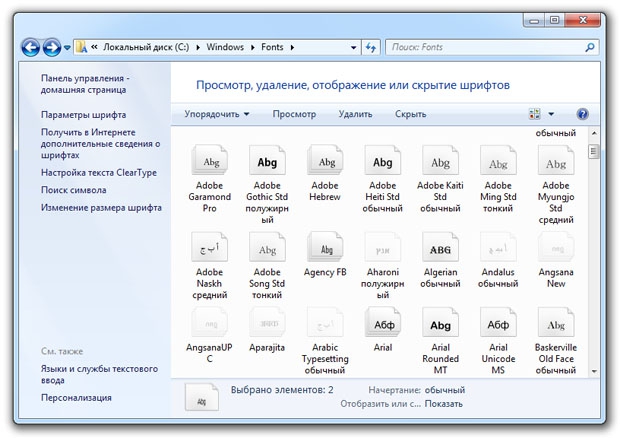Select the Arial Rounded MT font
Image resolution: width=620 pixels, height=438 pixels.
point(439,326)
